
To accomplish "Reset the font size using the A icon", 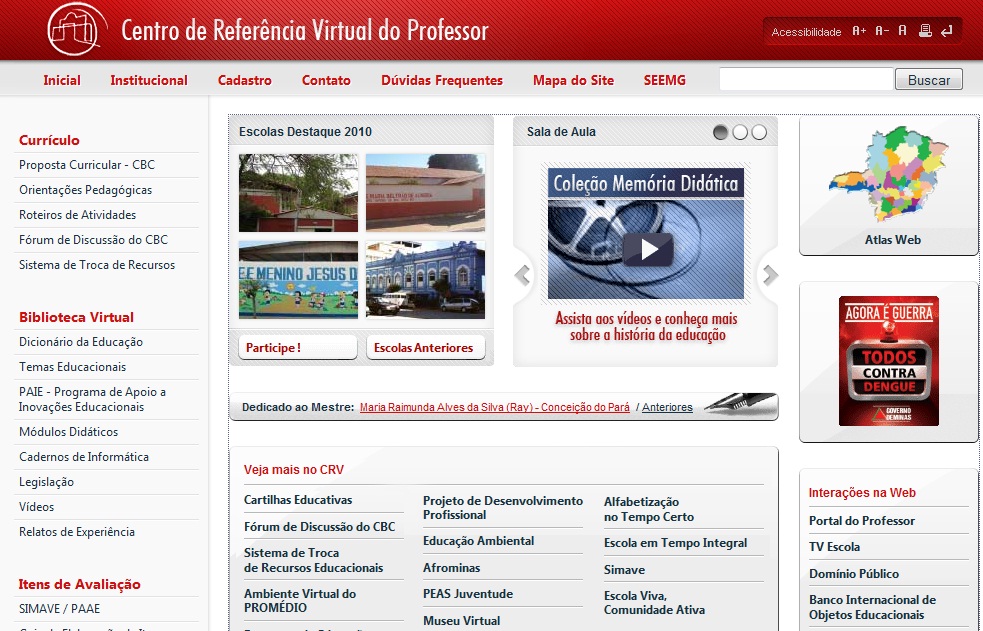I will coord(902,31).
